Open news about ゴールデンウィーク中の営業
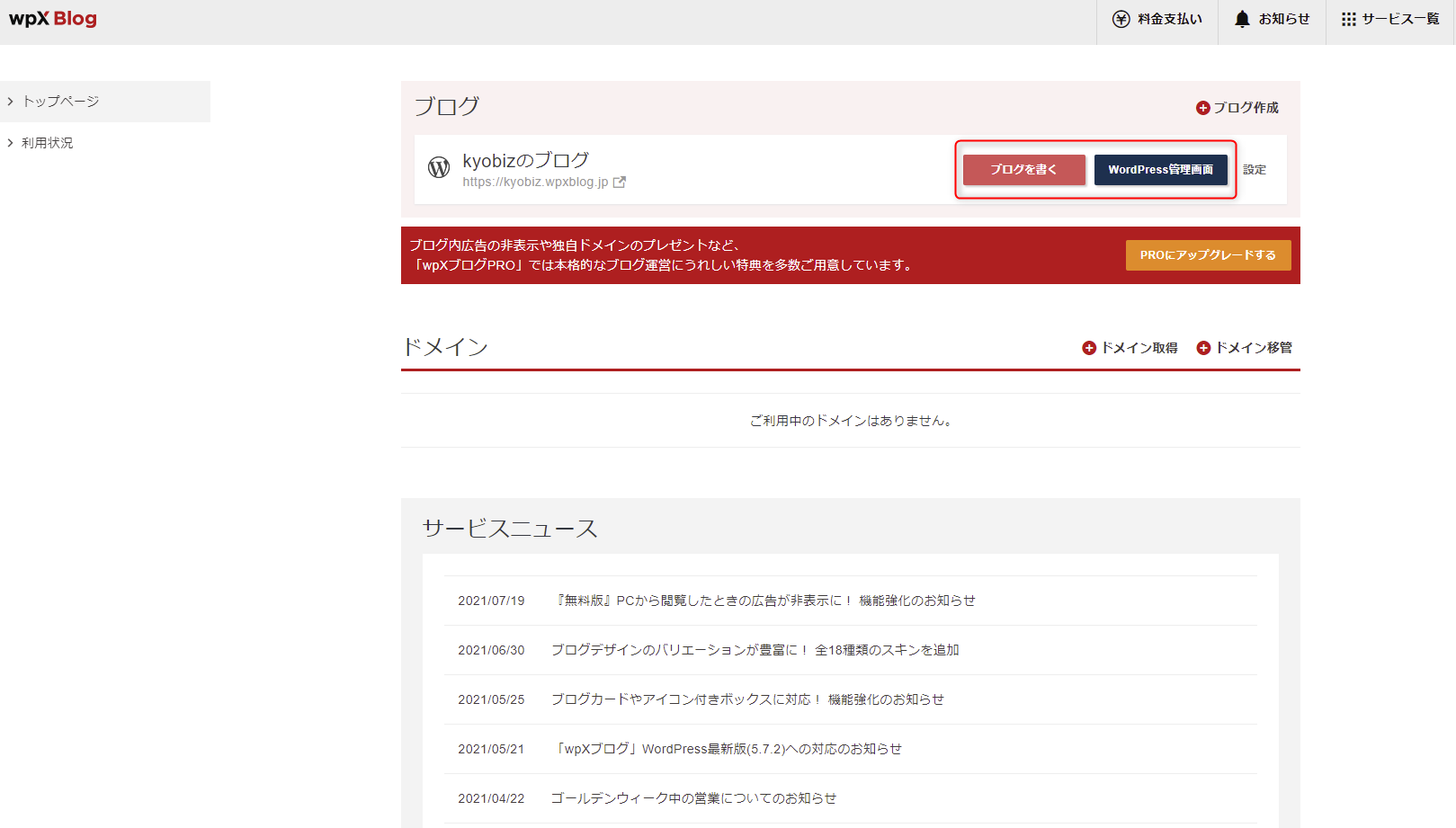 click(x=693, y=798)
